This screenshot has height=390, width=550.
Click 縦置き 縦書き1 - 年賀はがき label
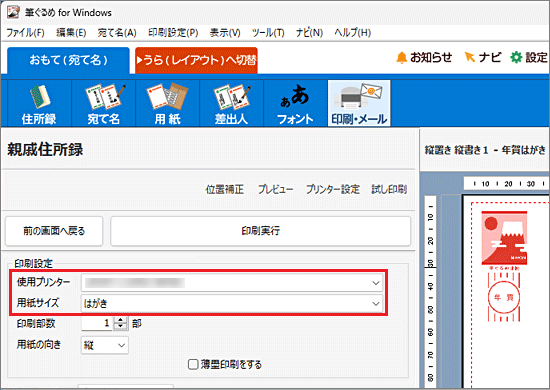(485, 150)
